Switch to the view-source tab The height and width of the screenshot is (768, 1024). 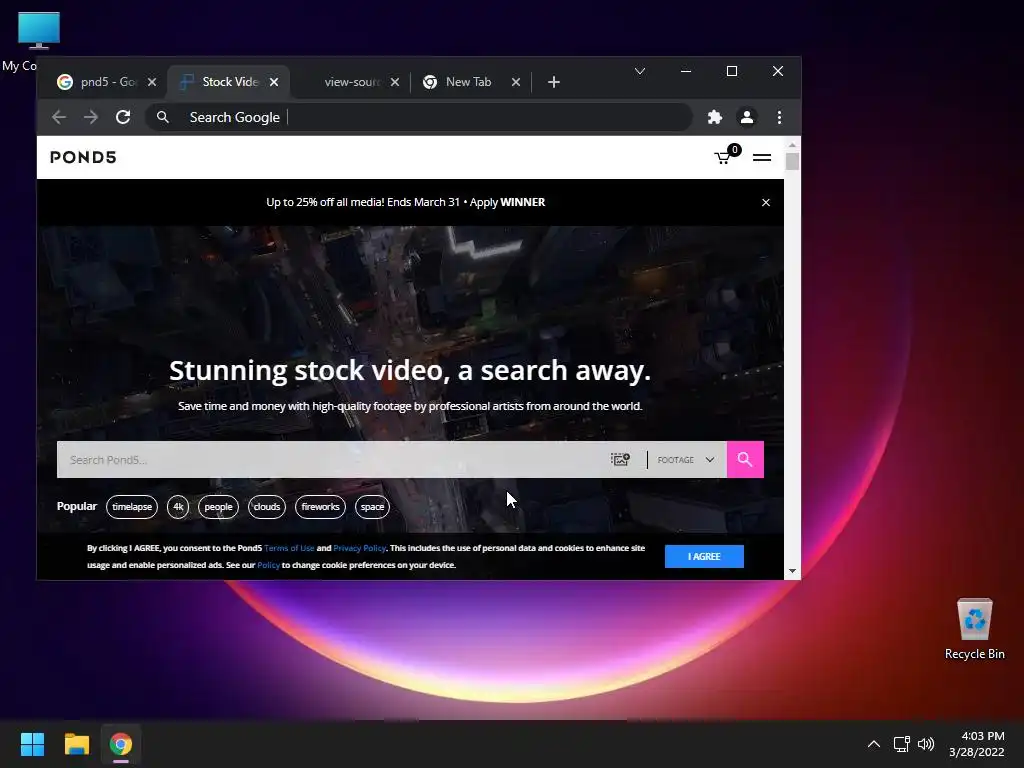[x=349, y=82]
